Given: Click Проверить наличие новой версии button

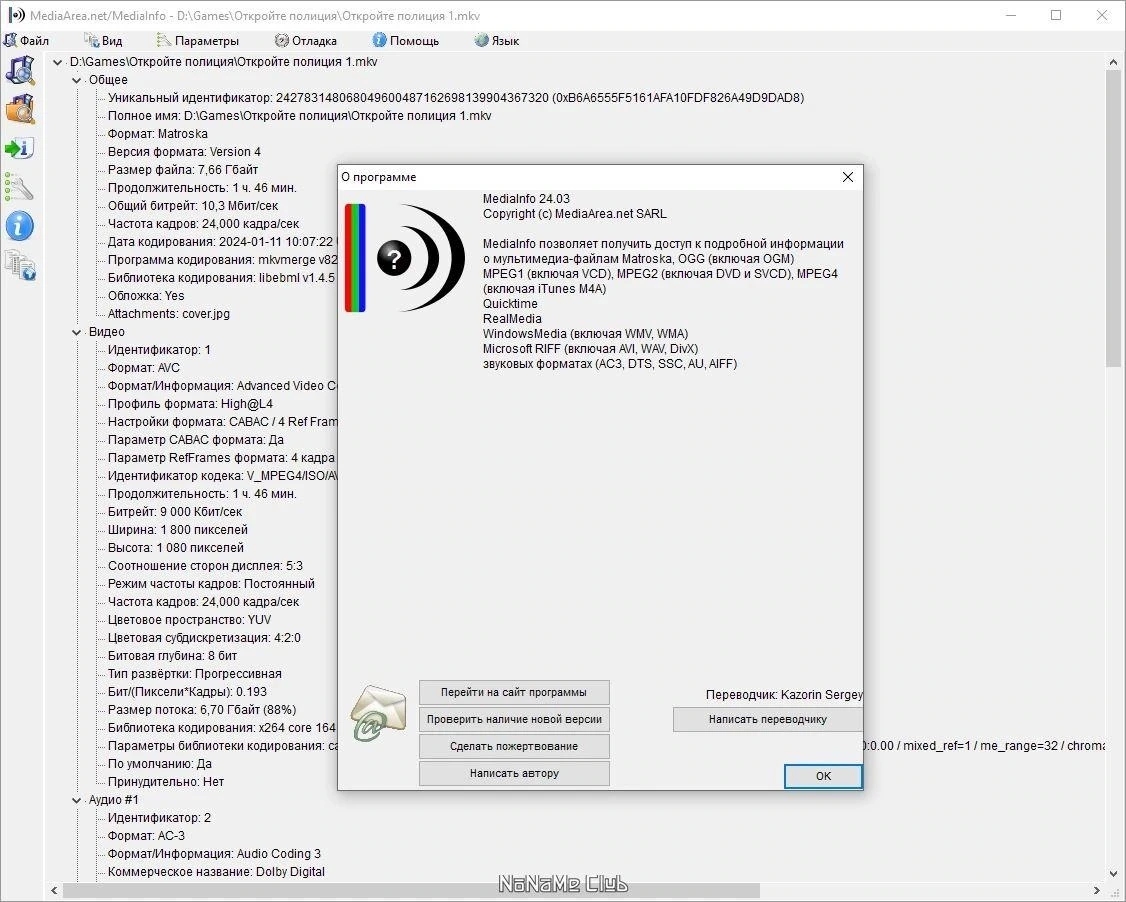Looking at the screenshot, I should tap(514, 720).
